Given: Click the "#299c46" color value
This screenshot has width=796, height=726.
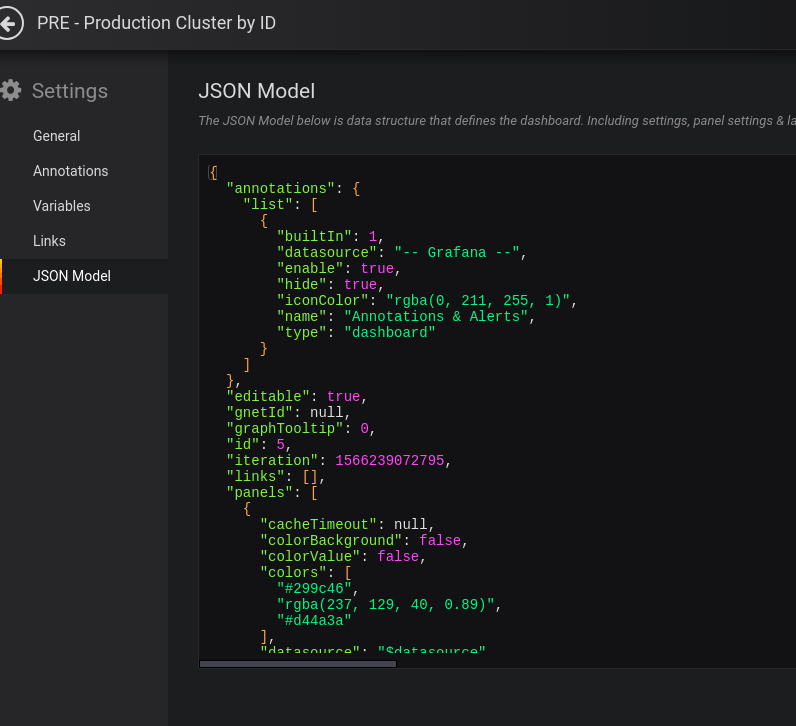Looking at the screenshot, I should [314, 588].
